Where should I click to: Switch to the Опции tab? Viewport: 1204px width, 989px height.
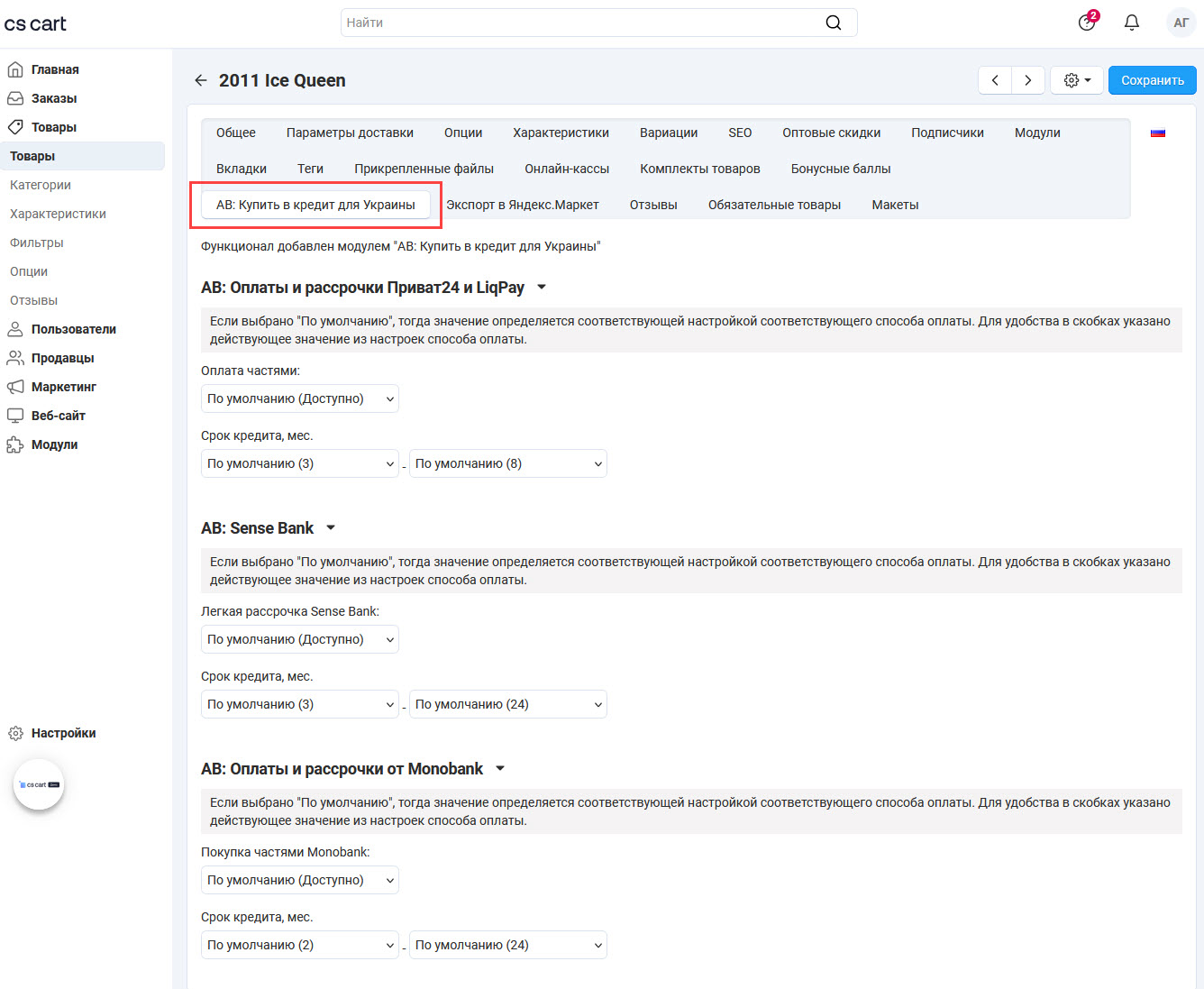click(x=463, y=133)
